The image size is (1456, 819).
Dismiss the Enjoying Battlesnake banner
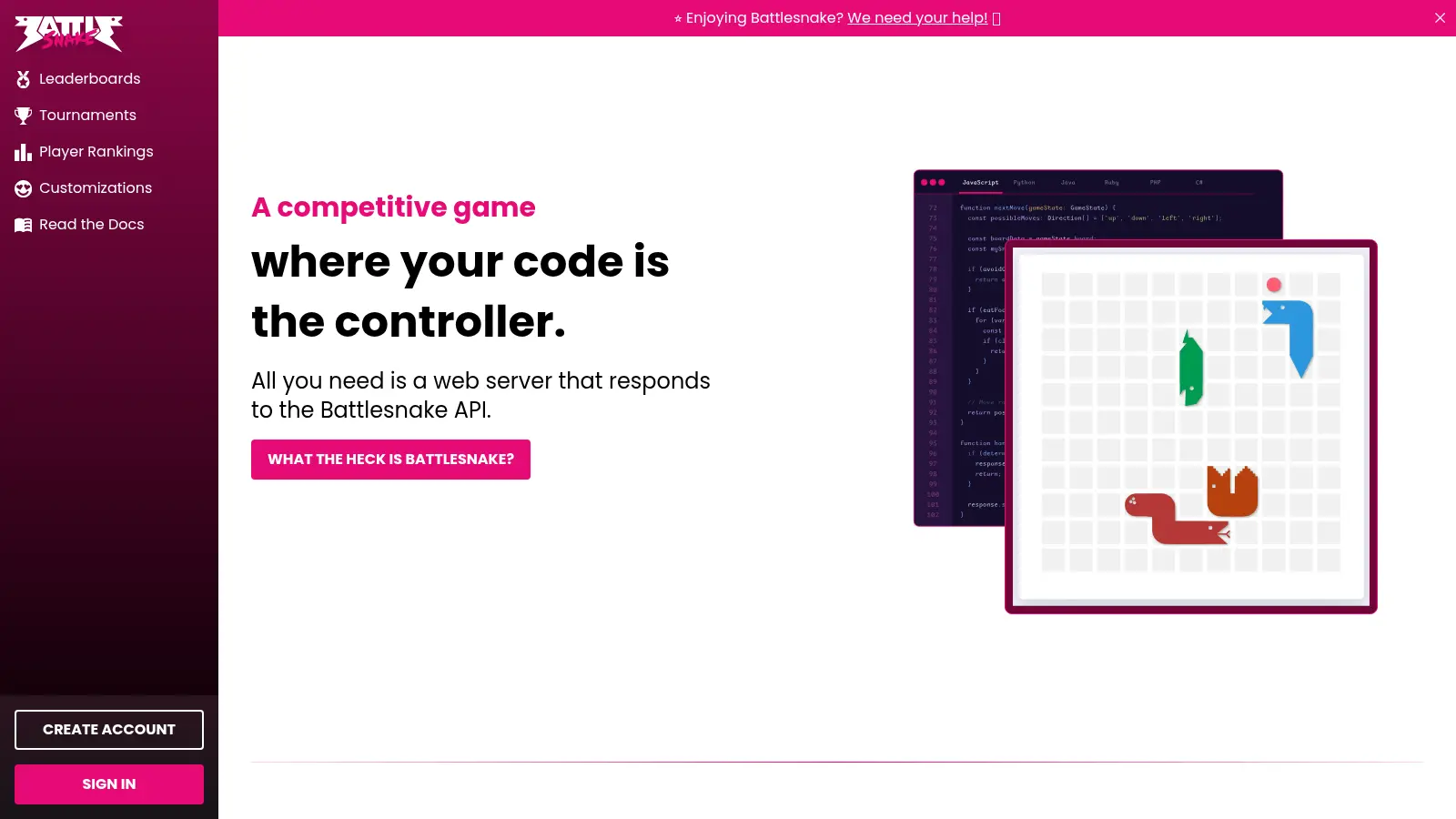(x=1440, y=18)
